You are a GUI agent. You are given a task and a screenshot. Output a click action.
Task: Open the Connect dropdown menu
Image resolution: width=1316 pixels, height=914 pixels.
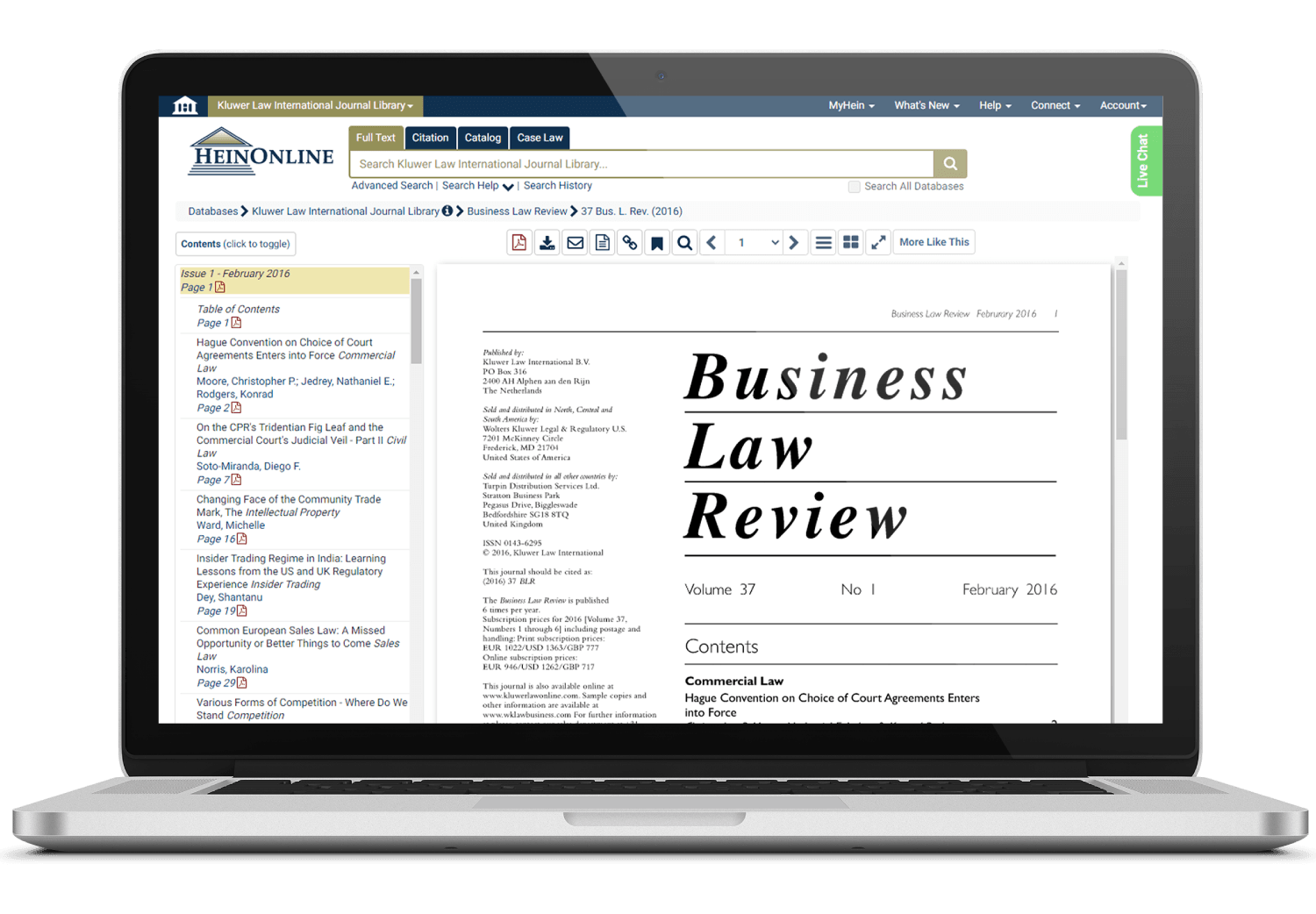pyautogui.click(x=1055, y=105)
